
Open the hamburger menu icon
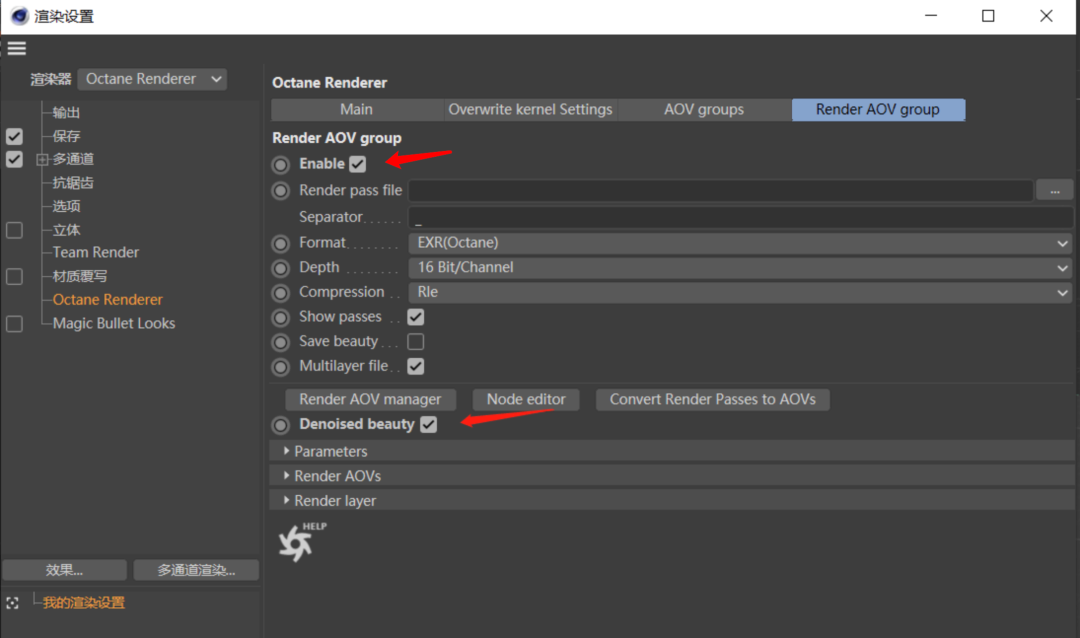17,48
